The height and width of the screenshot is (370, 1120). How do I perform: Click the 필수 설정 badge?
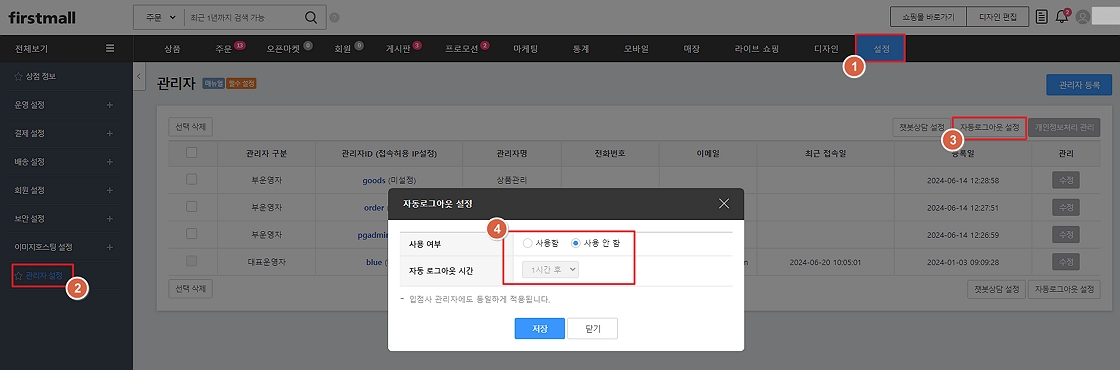click(241, 84)
